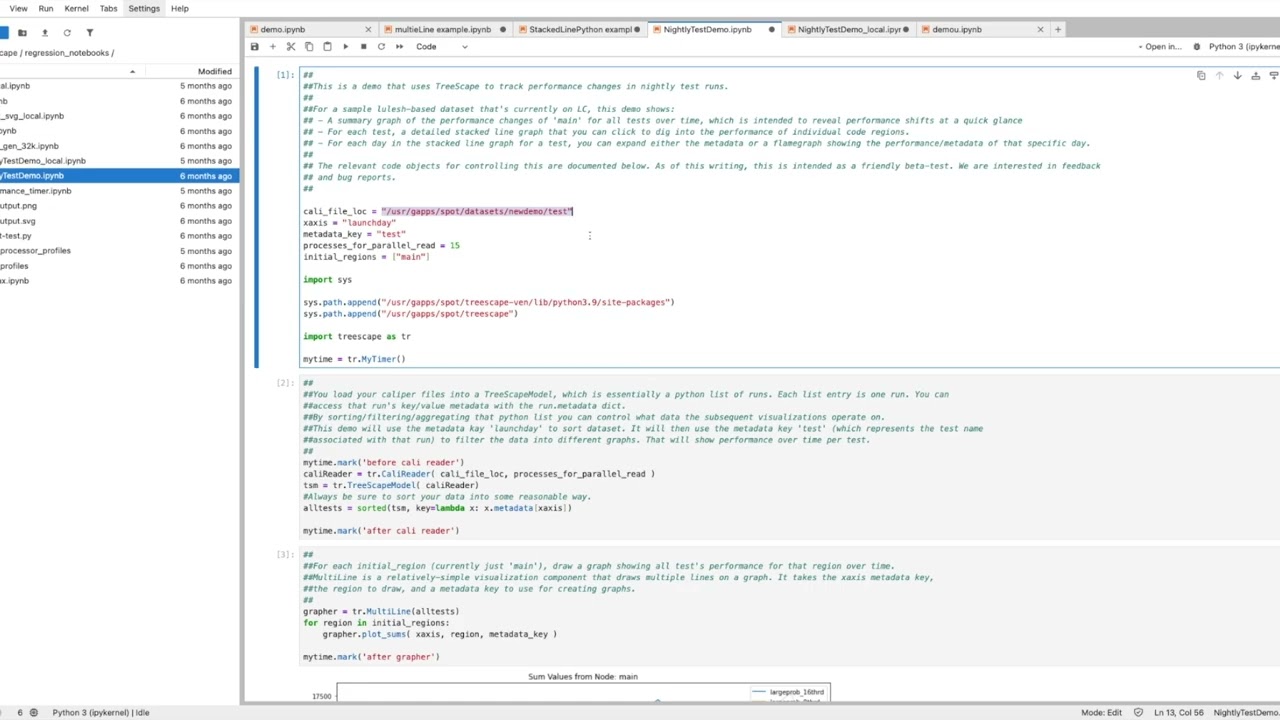1280x720 pixels.
Task: Insert a new cell with the plus icon
Action: [x=272, y=47]
